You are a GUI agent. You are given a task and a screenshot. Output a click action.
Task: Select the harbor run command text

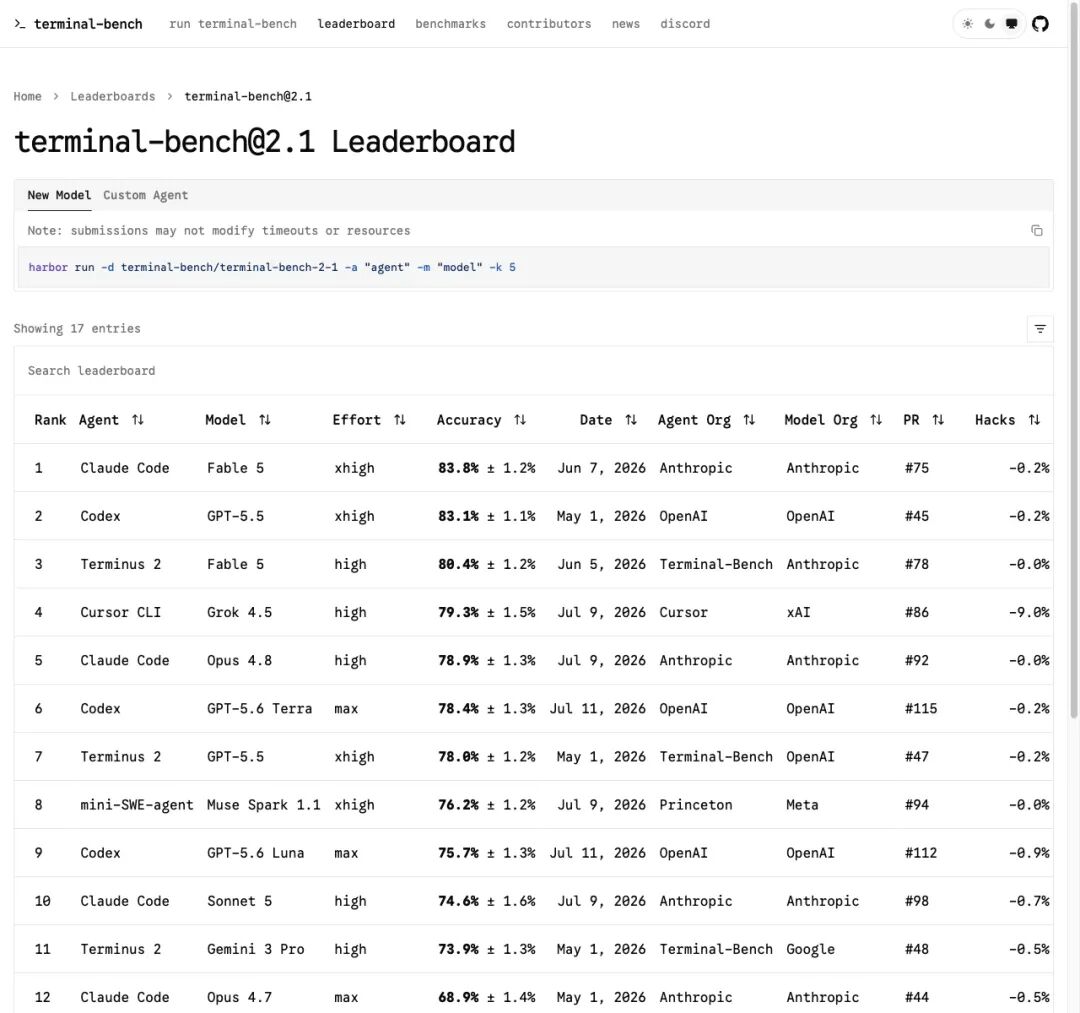[x=272, y=267]
